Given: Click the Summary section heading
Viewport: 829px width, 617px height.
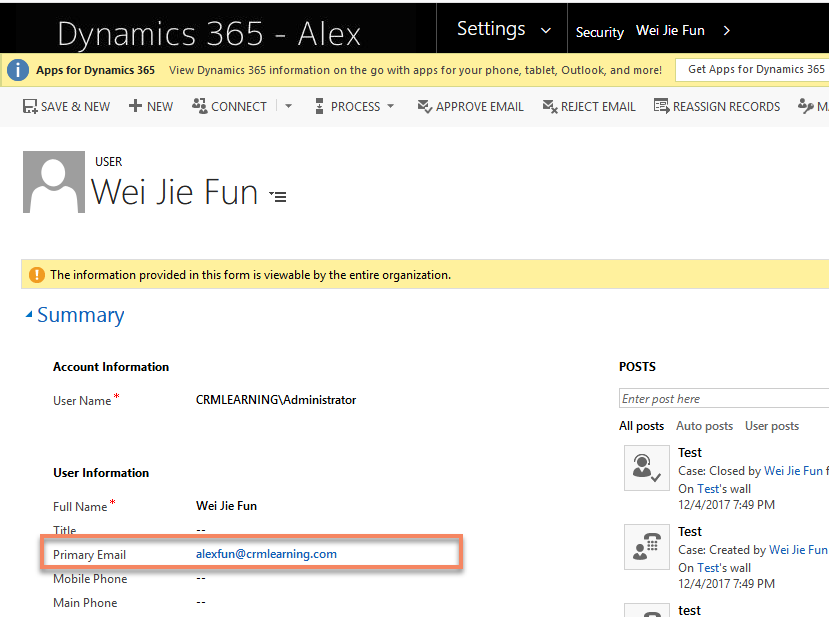Looking at the screenshot, I should [x=80, y=315].
